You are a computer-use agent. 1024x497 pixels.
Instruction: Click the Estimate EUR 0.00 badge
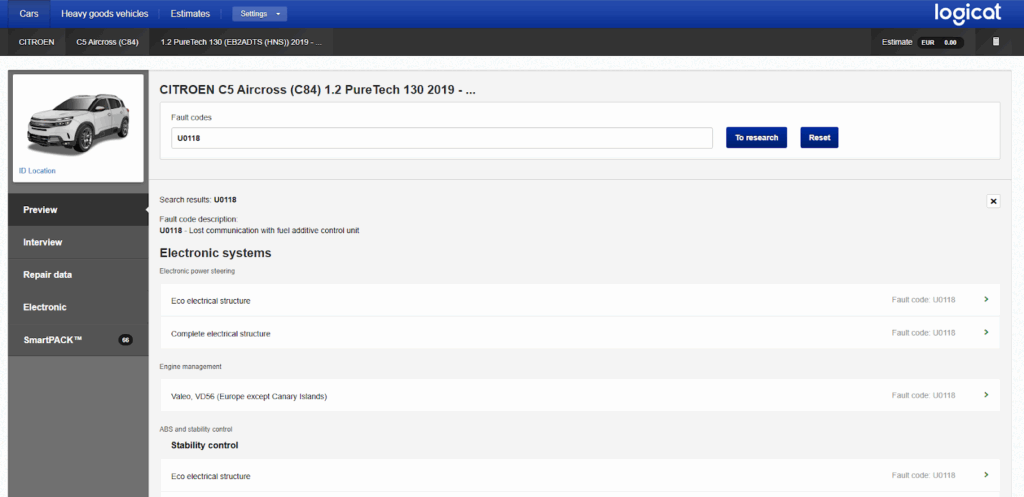coord(938,42)
